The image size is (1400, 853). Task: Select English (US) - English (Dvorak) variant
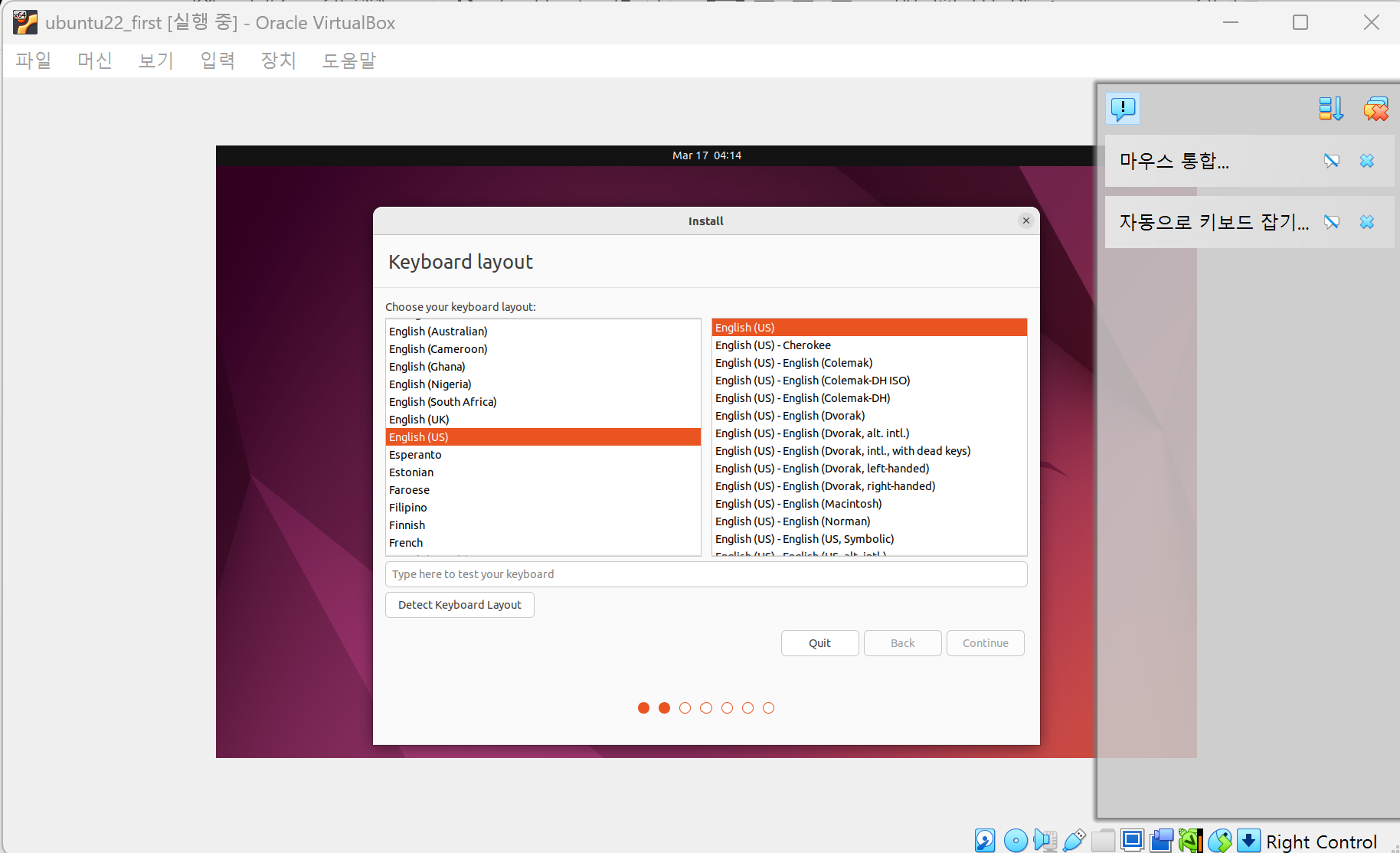[x=869, y=416]
